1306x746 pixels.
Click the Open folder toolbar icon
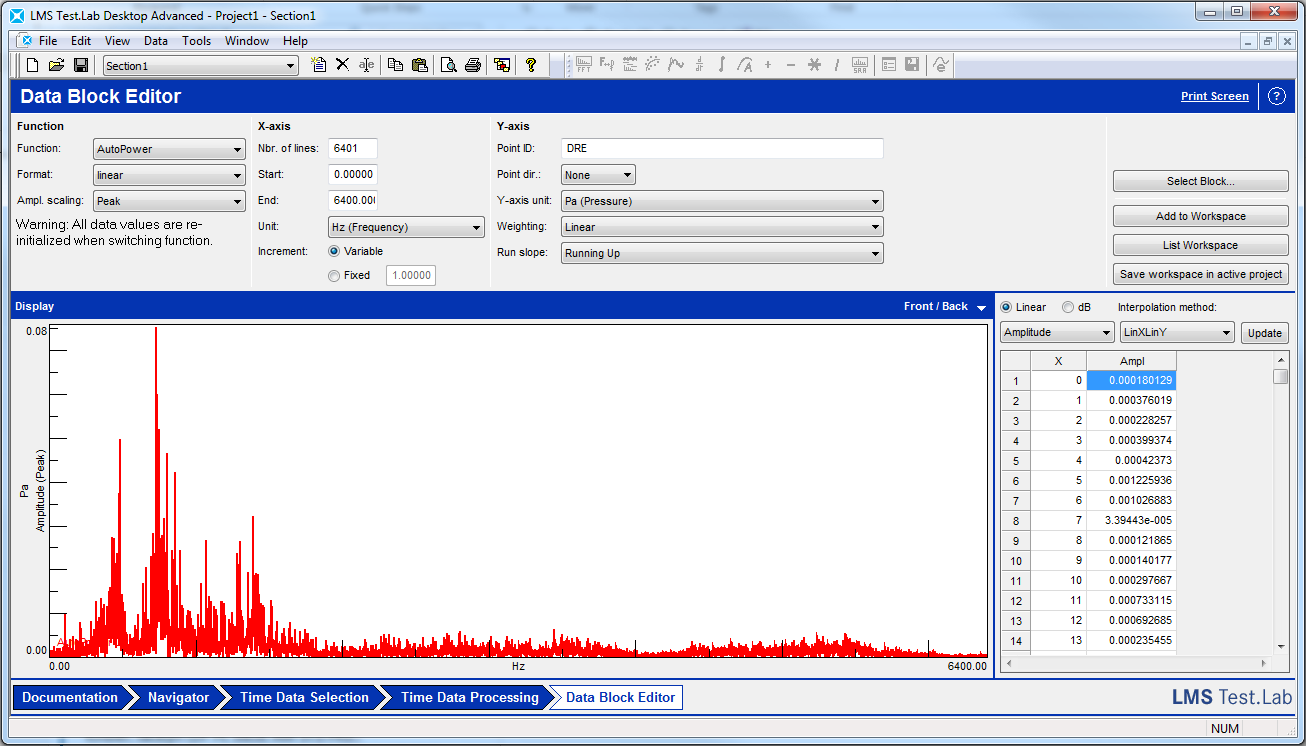(x=57, y=65)
